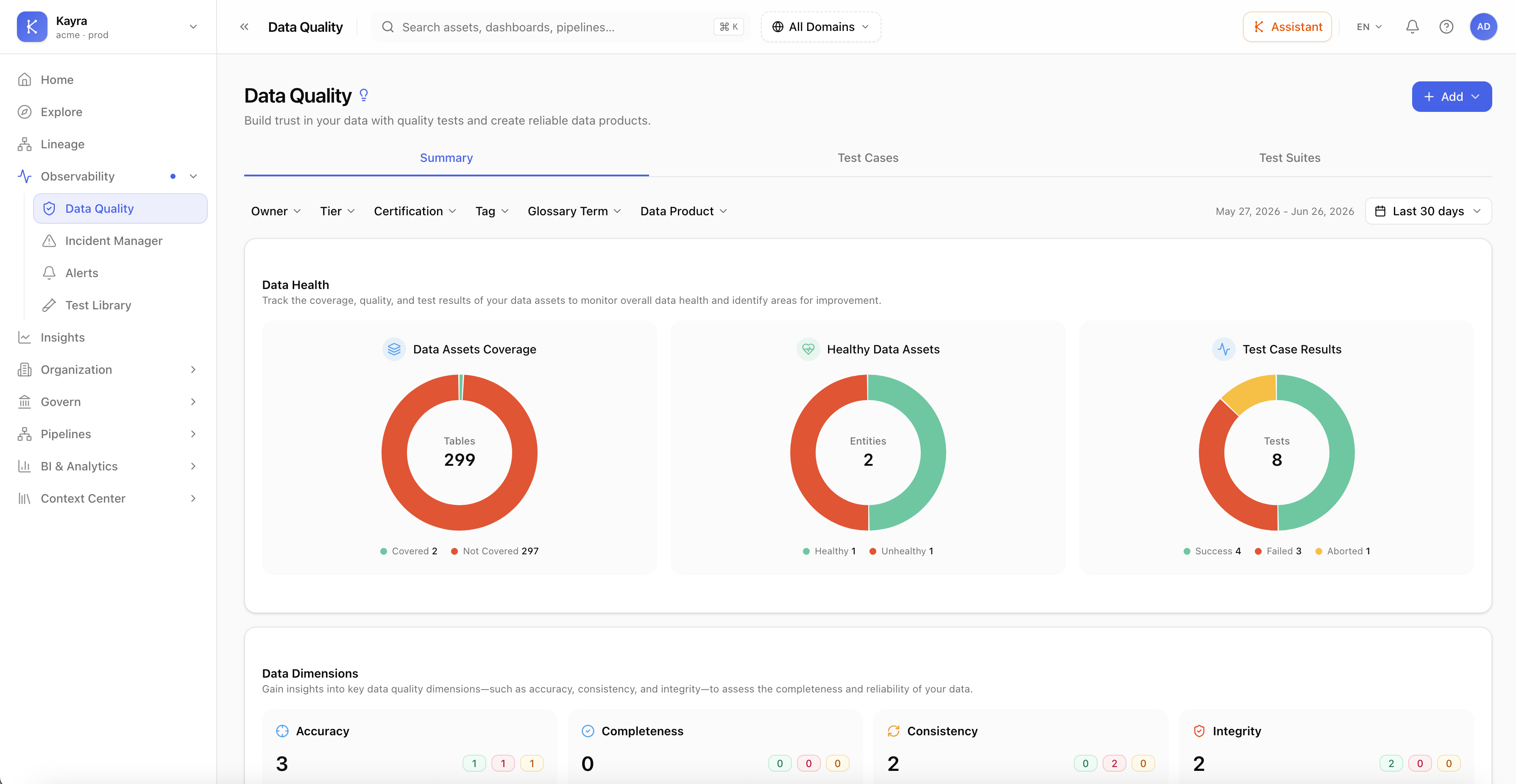Open the AD user avatar
This screenshot has height=784, width=1516.
point(1483,26)
